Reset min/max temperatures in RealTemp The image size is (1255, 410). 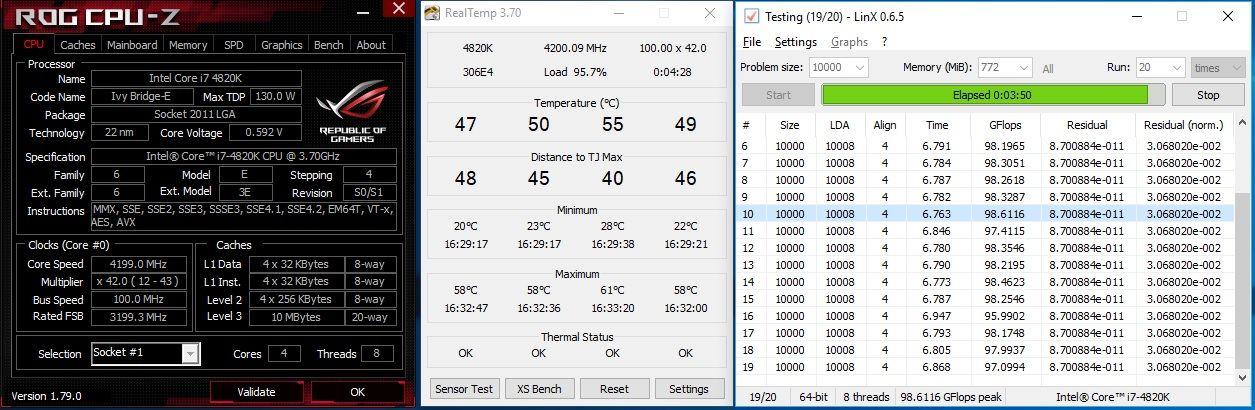click(x=614, y=388)
